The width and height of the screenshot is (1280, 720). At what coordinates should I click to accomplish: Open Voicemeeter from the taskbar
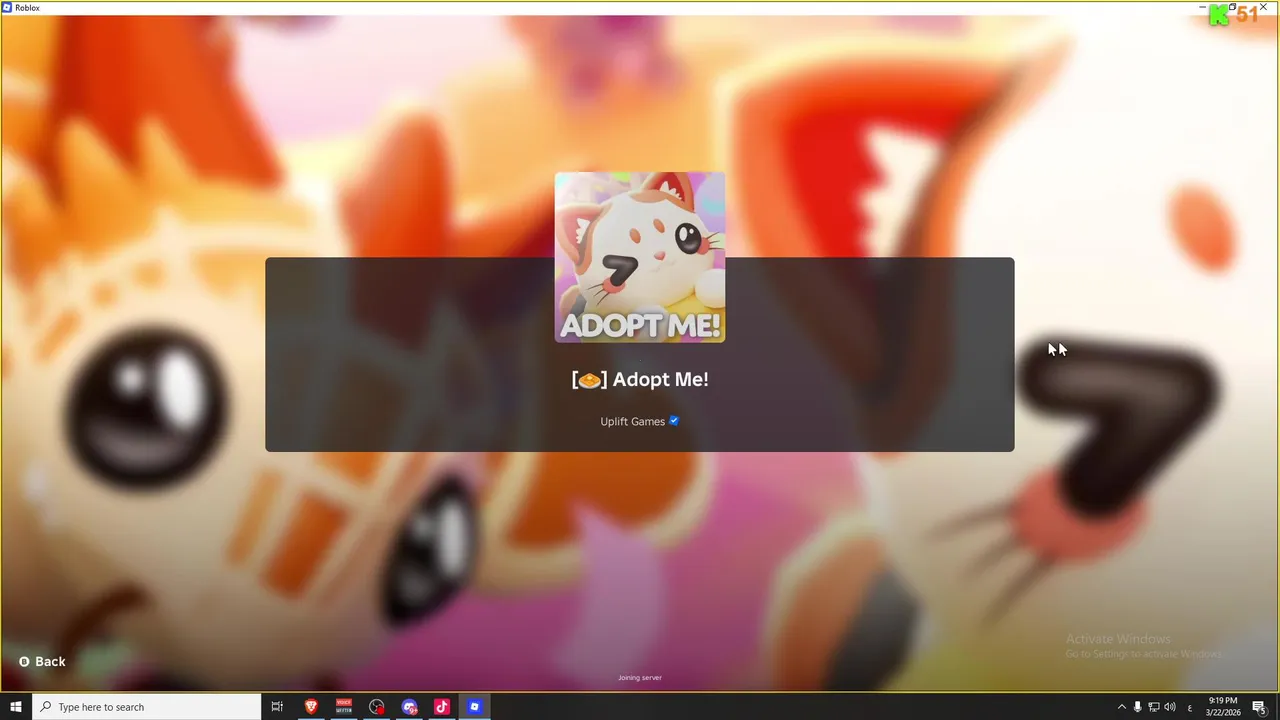click(x=344, y=707)
